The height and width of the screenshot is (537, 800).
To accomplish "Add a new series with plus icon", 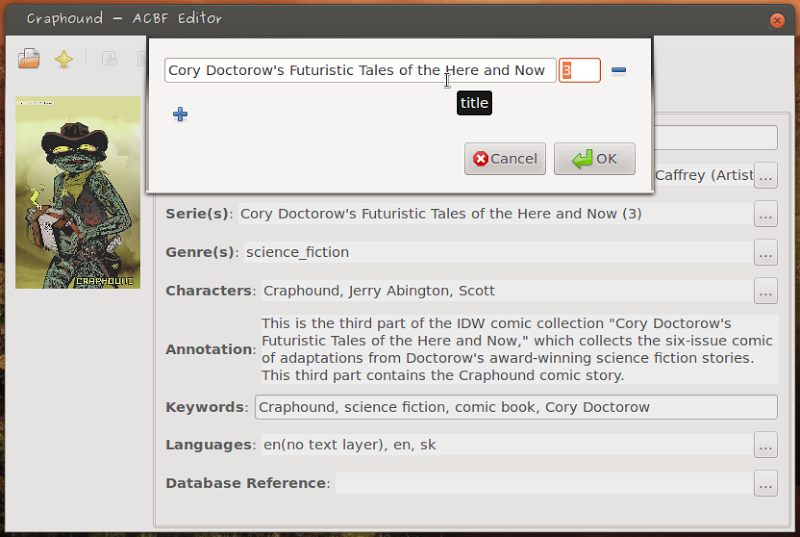I will coord(180,114).
